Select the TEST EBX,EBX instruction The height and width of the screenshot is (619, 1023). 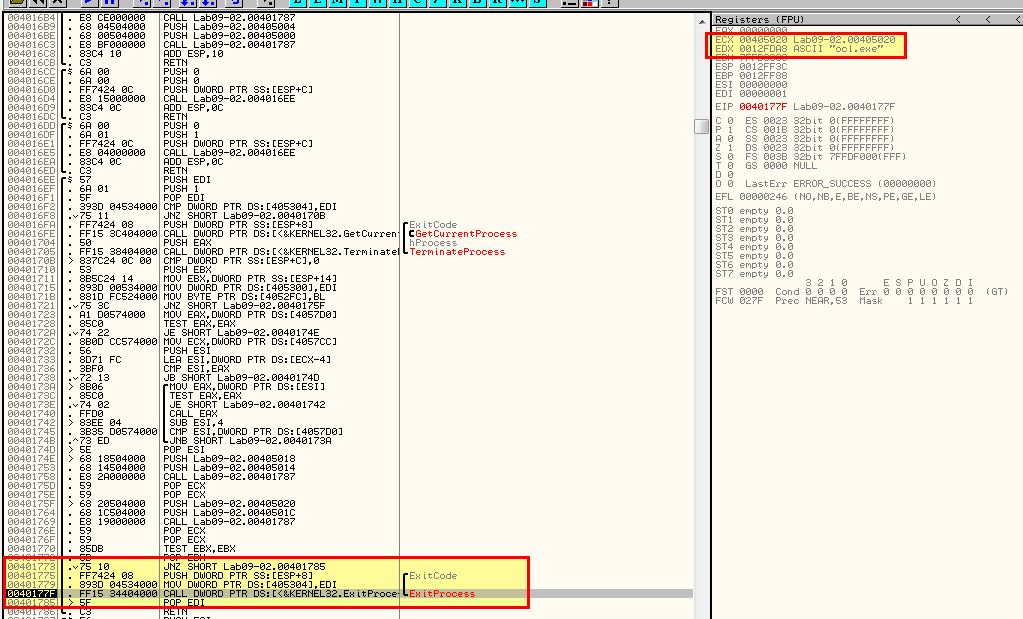point(199,549)
